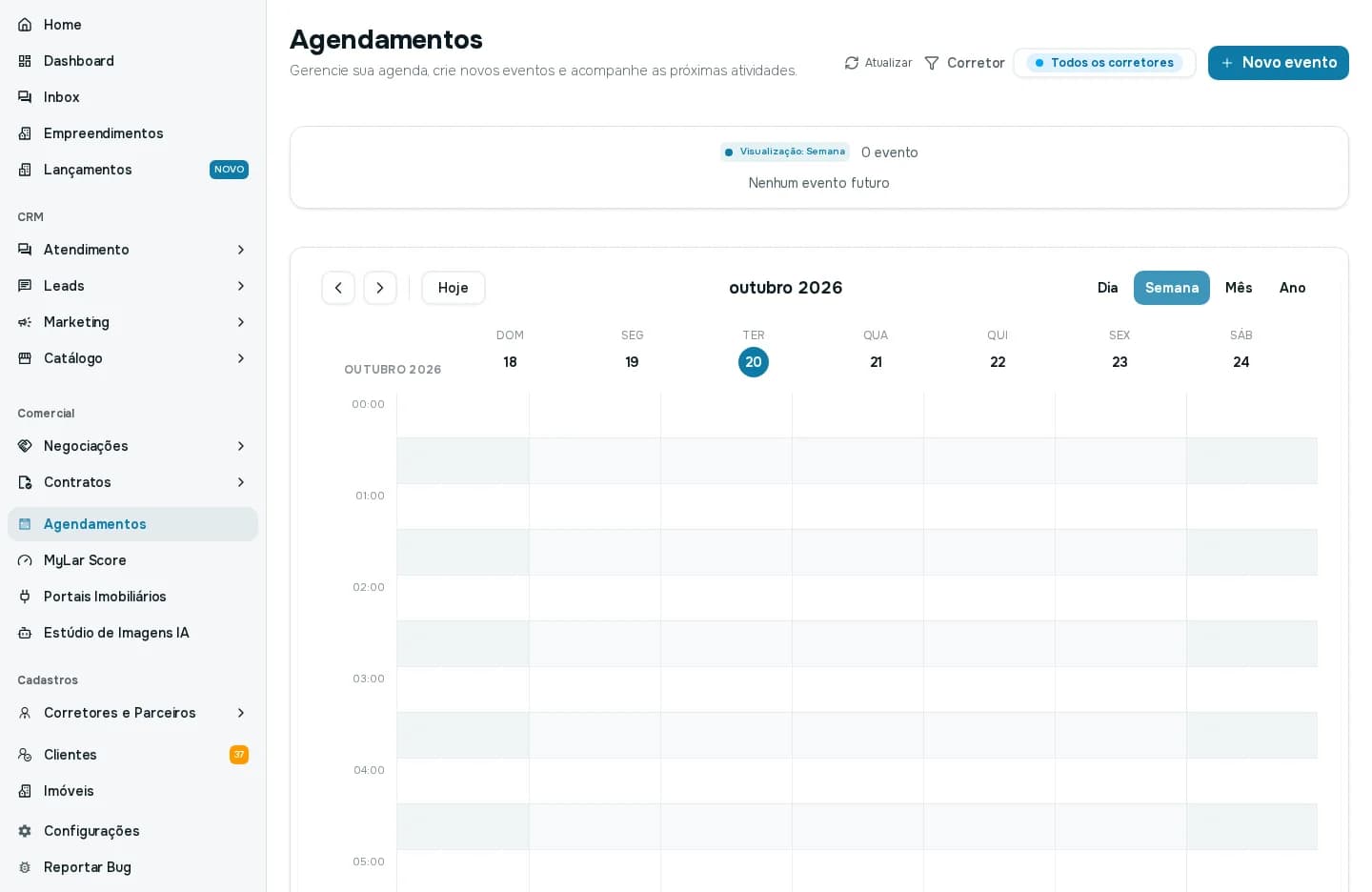Click the Reportar Bug icon

pyautogui.click(x=25, y=867)
